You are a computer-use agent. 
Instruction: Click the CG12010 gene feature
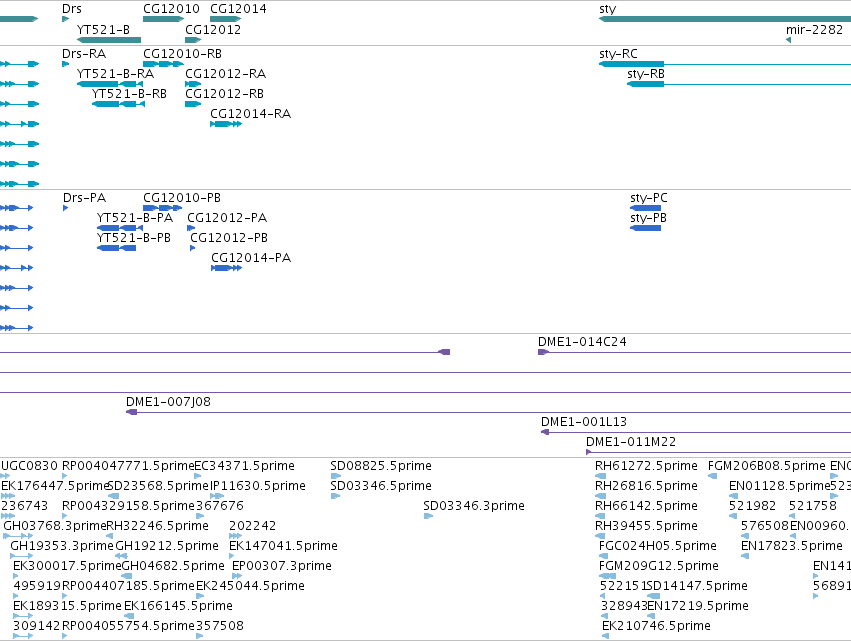pos(163,19)
